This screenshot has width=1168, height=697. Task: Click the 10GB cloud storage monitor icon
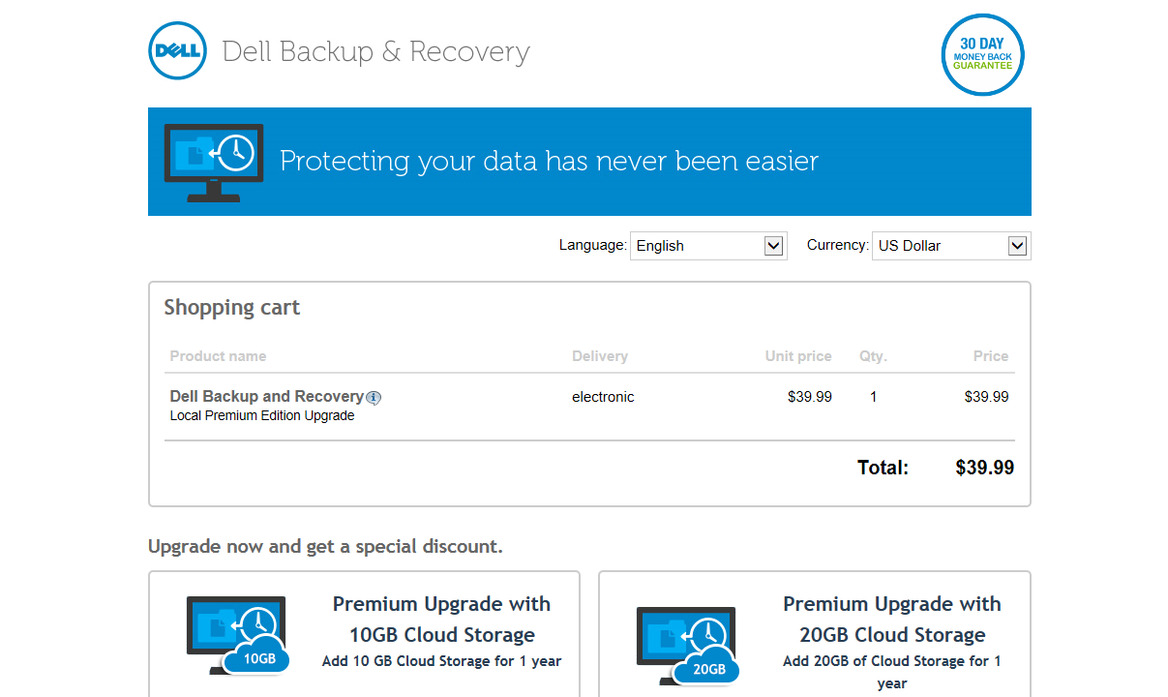click(238, 636)
